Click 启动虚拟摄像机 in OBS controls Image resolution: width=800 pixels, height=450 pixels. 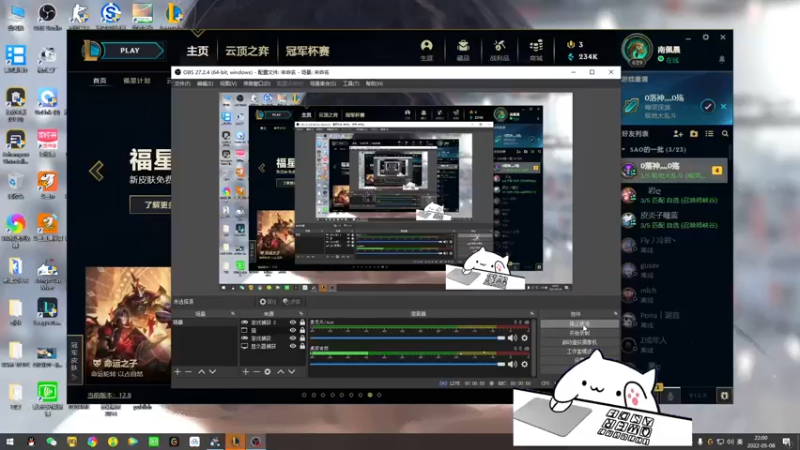coord(579,342)
